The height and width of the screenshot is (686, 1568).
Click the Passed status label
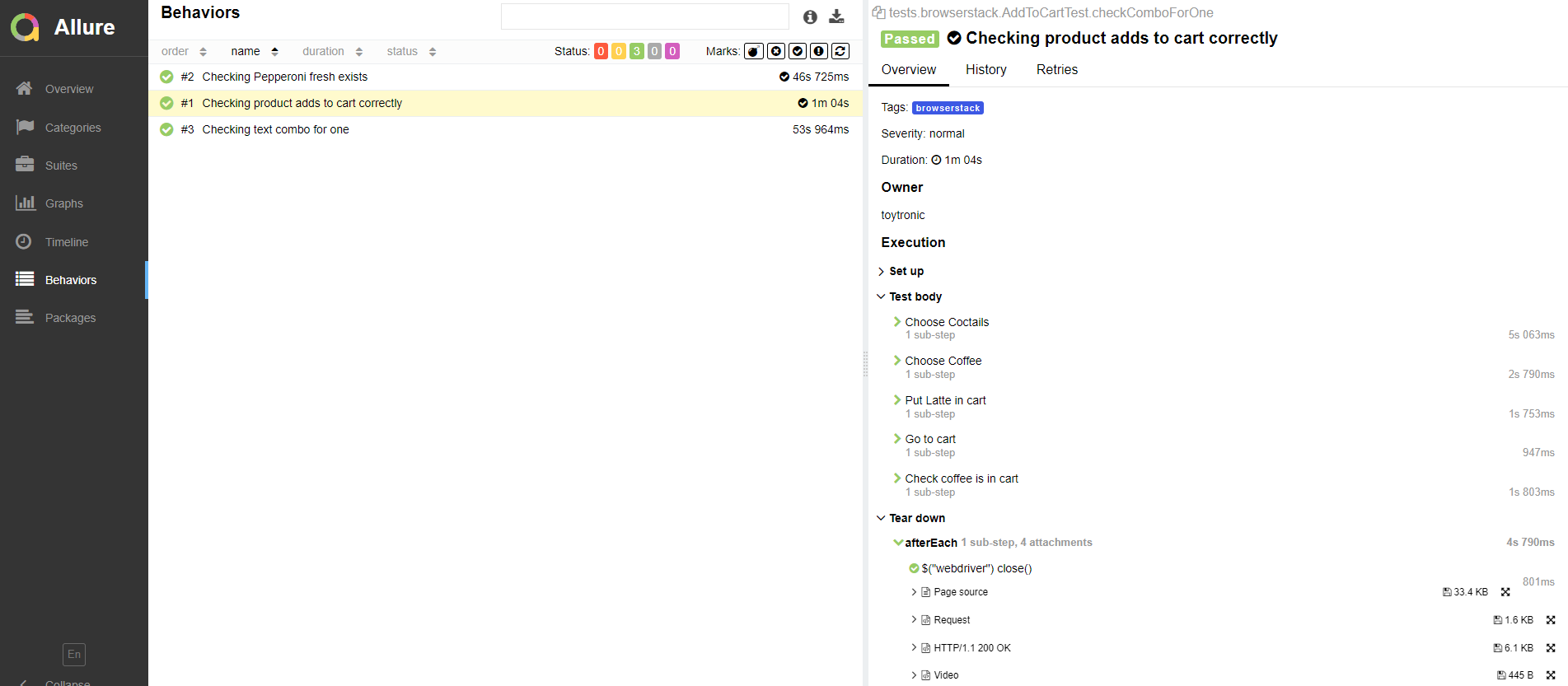click(910, 39)
